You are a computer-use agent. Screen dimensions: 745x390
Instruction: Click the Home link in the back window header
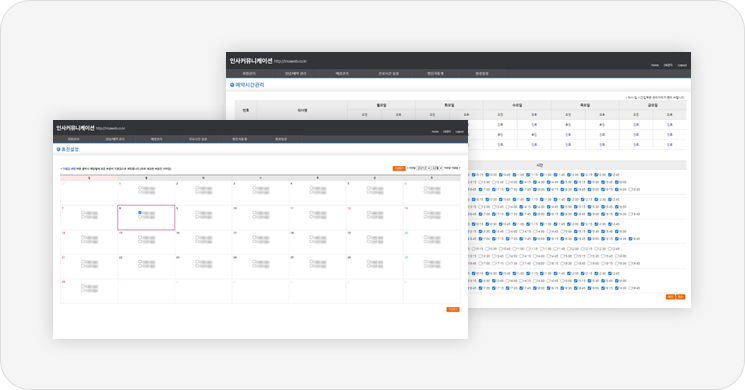(655, 65)
